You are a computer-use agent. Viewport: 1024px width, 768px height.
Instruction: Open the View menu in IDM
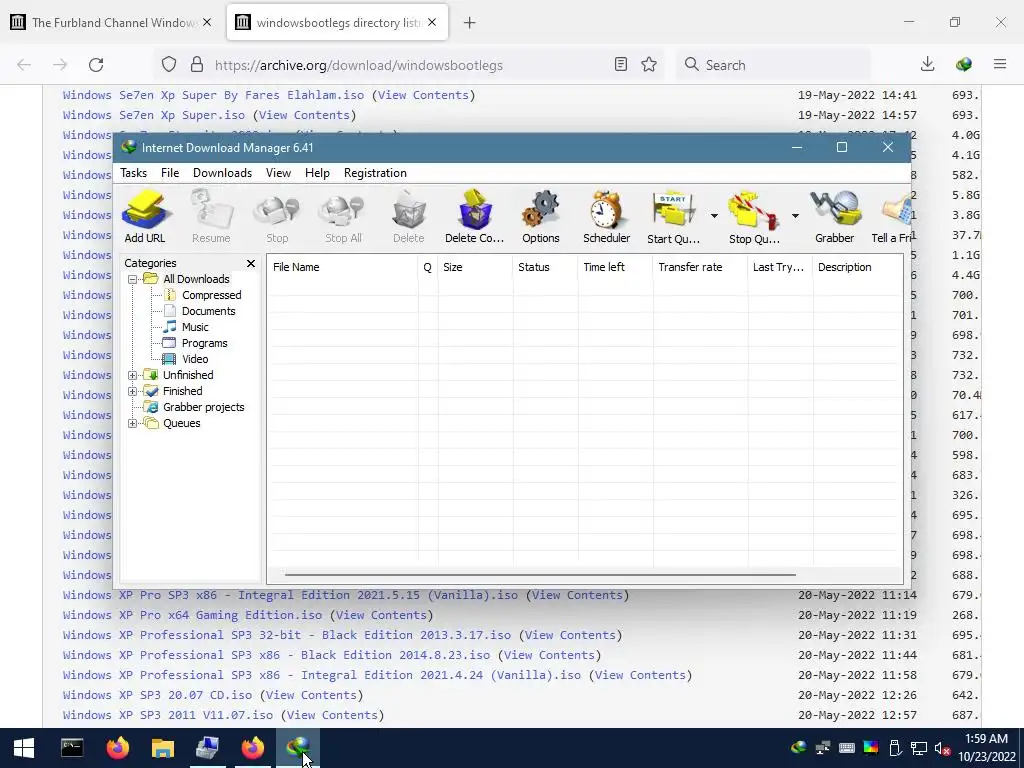[278, 173]
